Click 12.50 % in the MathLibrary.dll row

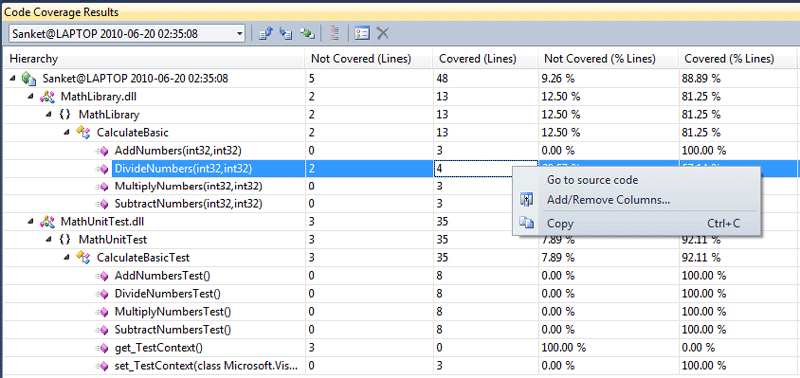point(562,96)
